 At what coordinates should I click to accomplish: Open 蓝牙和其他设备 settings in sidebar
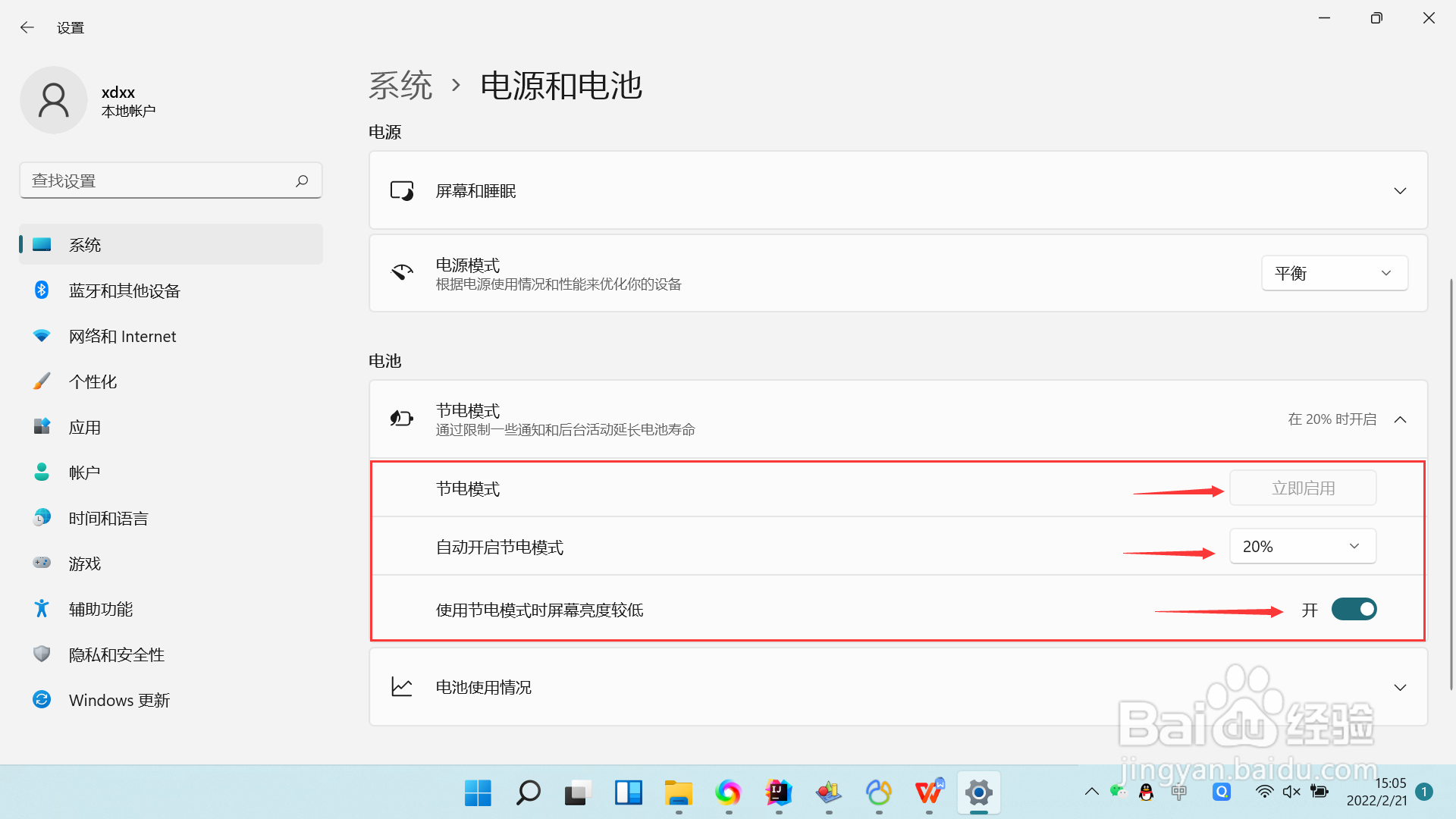pyautogui.click(x=124, y=290)
